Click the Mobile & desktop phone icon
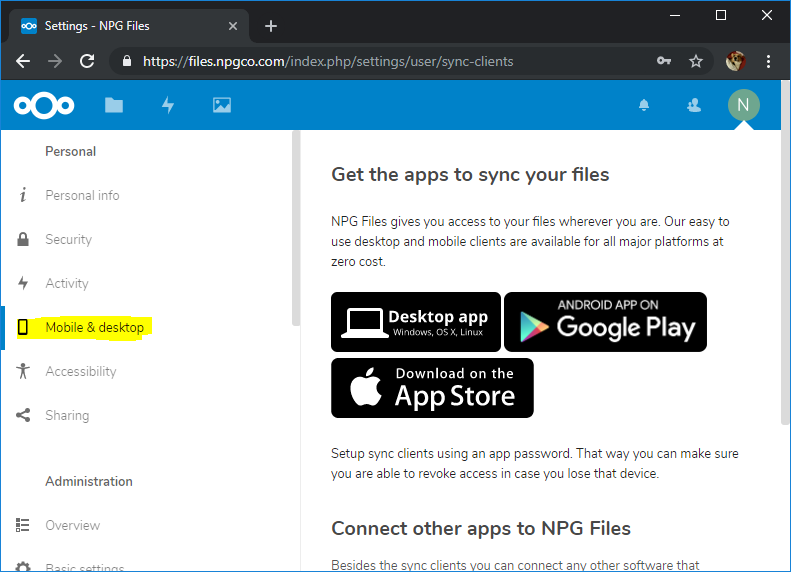The height and width of the screenshot is (572, 791). point(23,327)
